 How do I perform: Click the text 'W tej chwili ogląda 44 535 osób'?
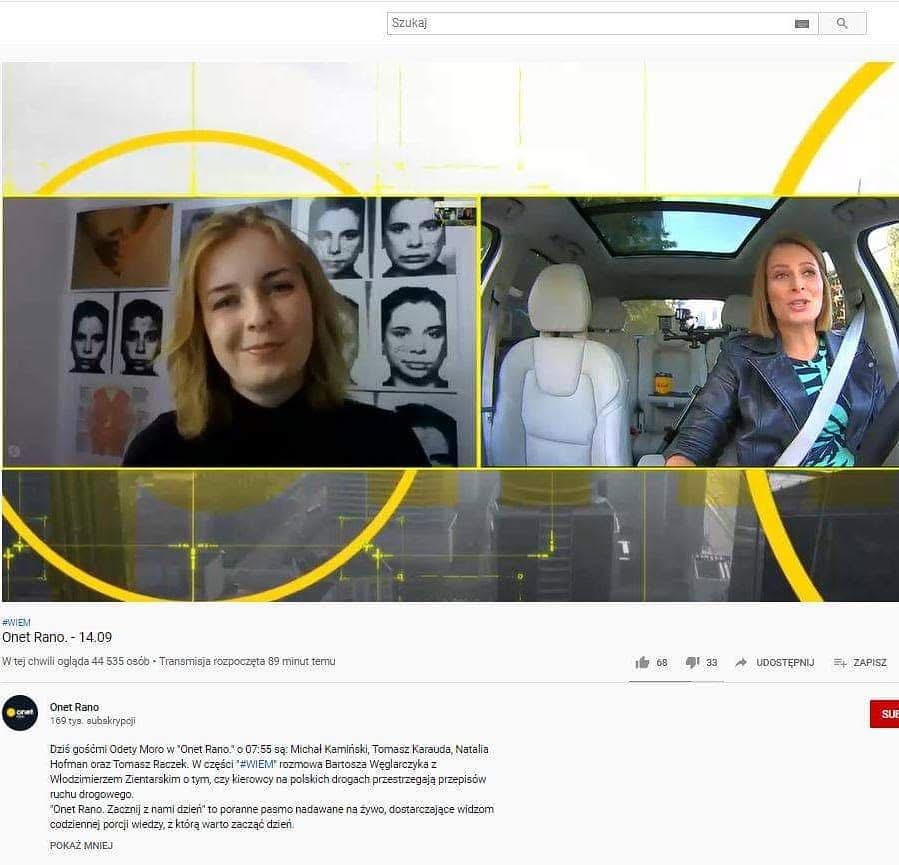76,662
